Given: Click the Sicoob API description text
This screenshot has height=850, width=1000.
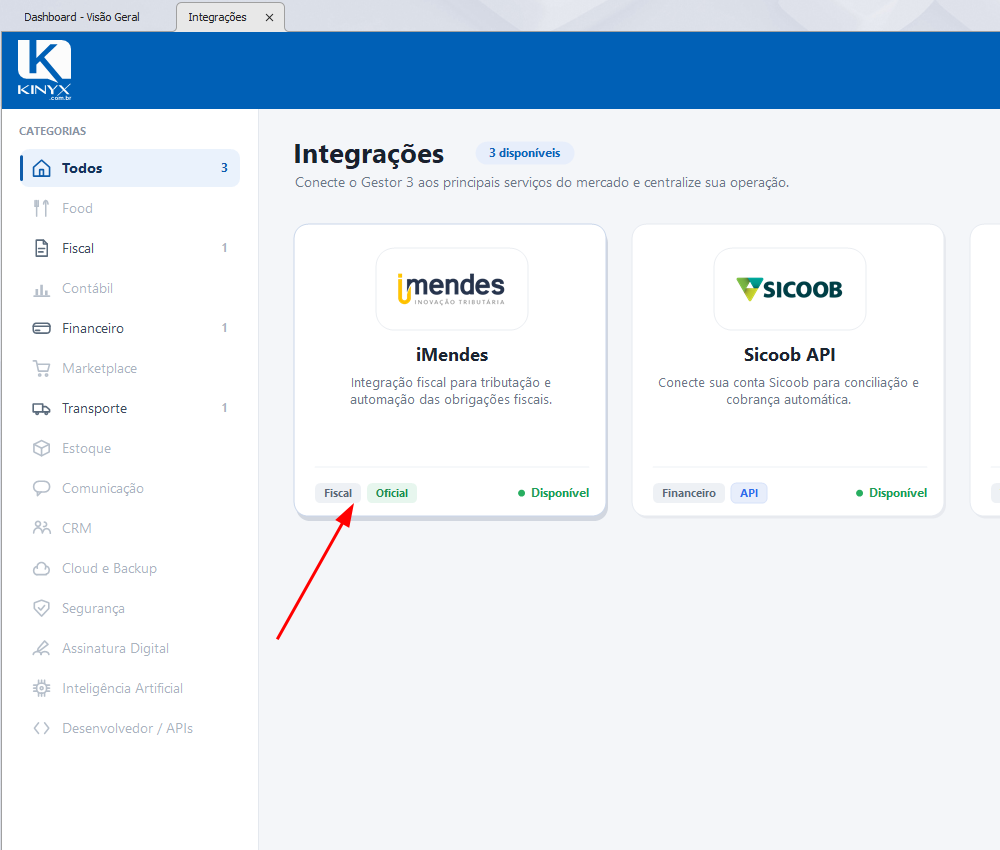Looking at the screenshot, I should pyautogui.click(x=789, y=391).
